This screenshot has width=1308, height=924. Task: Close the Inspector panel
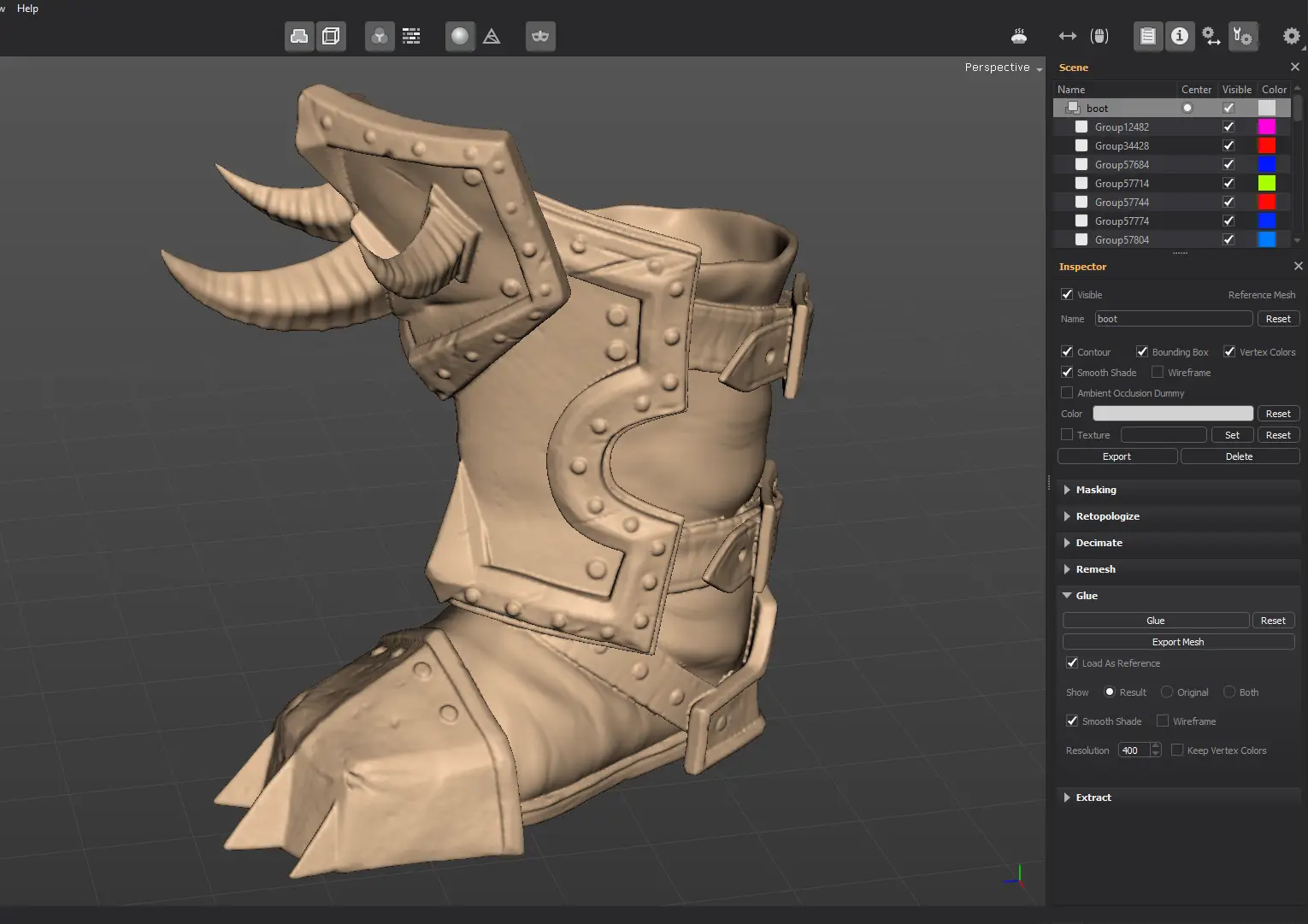pyautogui.click(x=1299, y=266)
